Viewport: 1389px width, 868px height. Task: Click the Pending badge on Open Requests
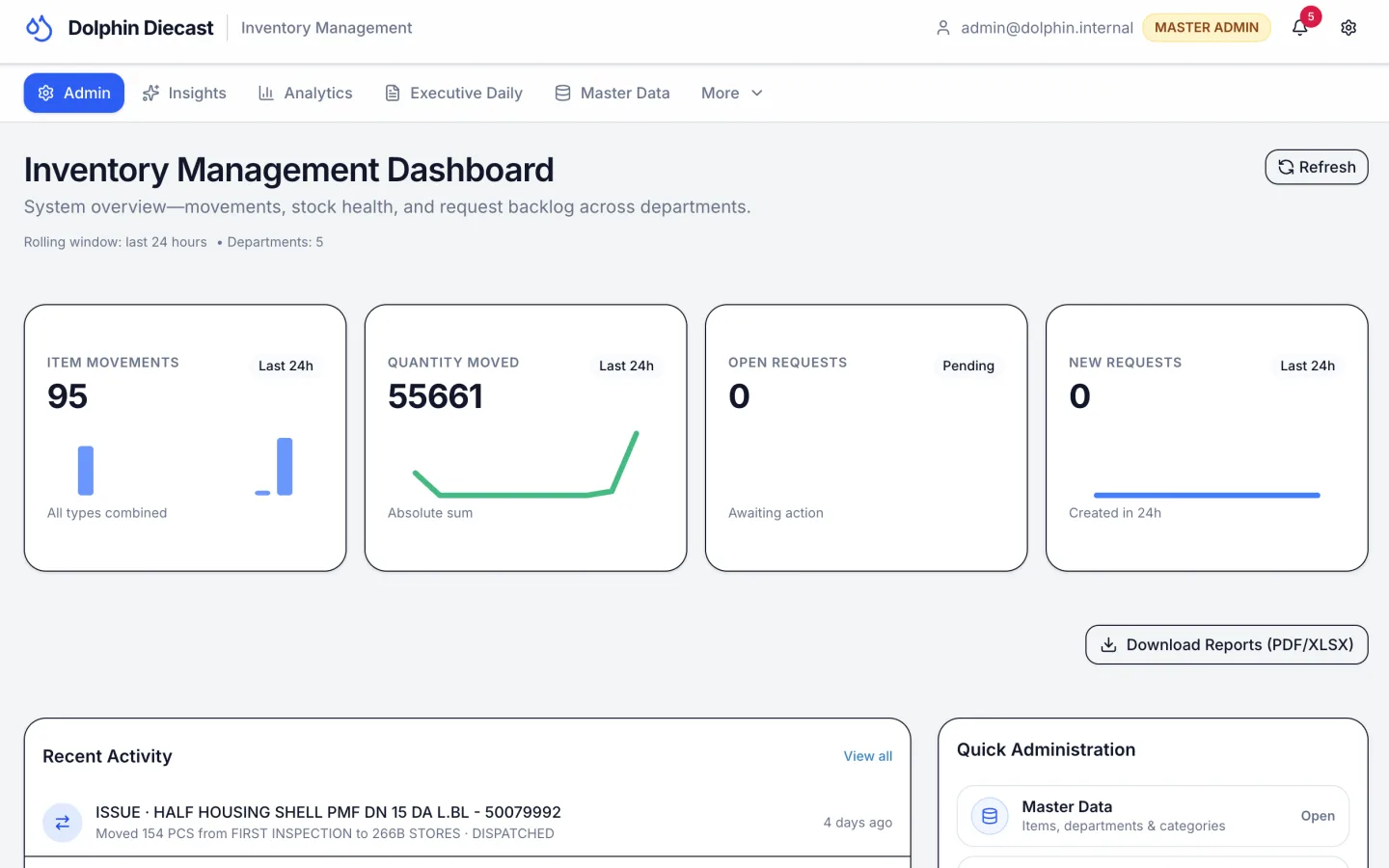point(968,366)
